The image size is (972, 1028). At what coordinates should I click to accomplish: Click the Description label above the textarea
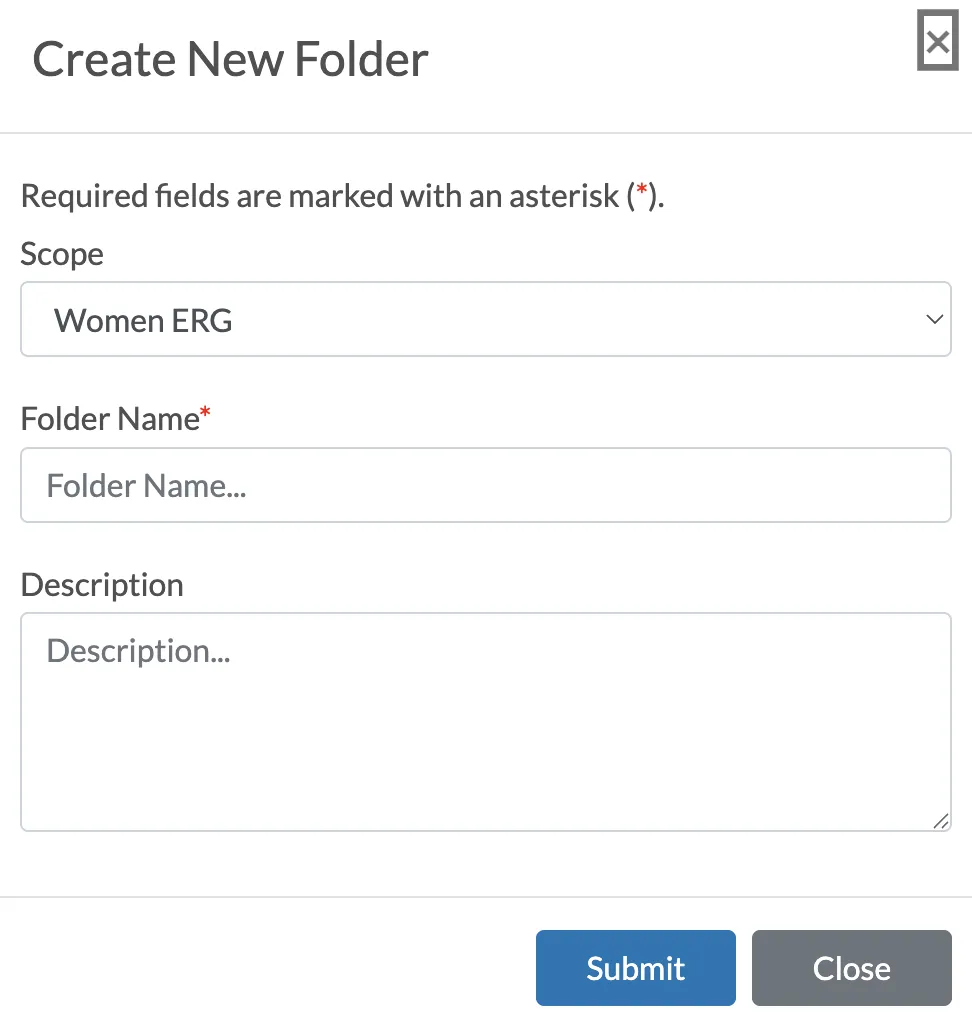(102, 585)
